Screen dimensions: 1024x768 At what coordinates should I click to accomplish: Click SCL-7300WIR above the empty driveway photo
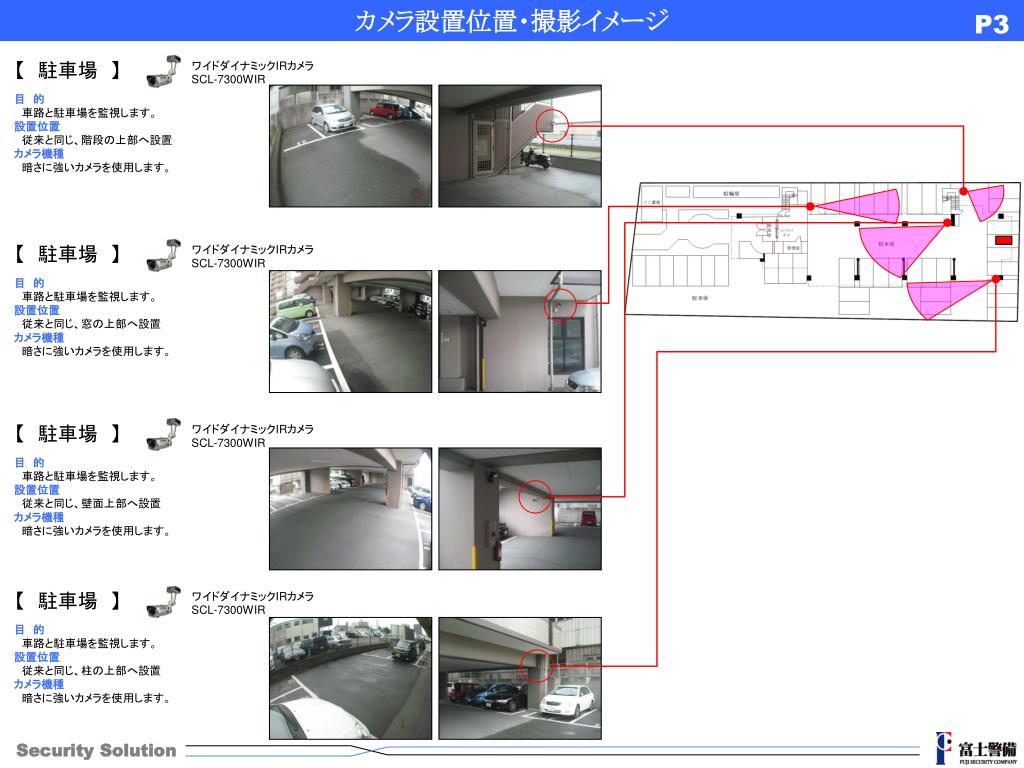[228, 443]
